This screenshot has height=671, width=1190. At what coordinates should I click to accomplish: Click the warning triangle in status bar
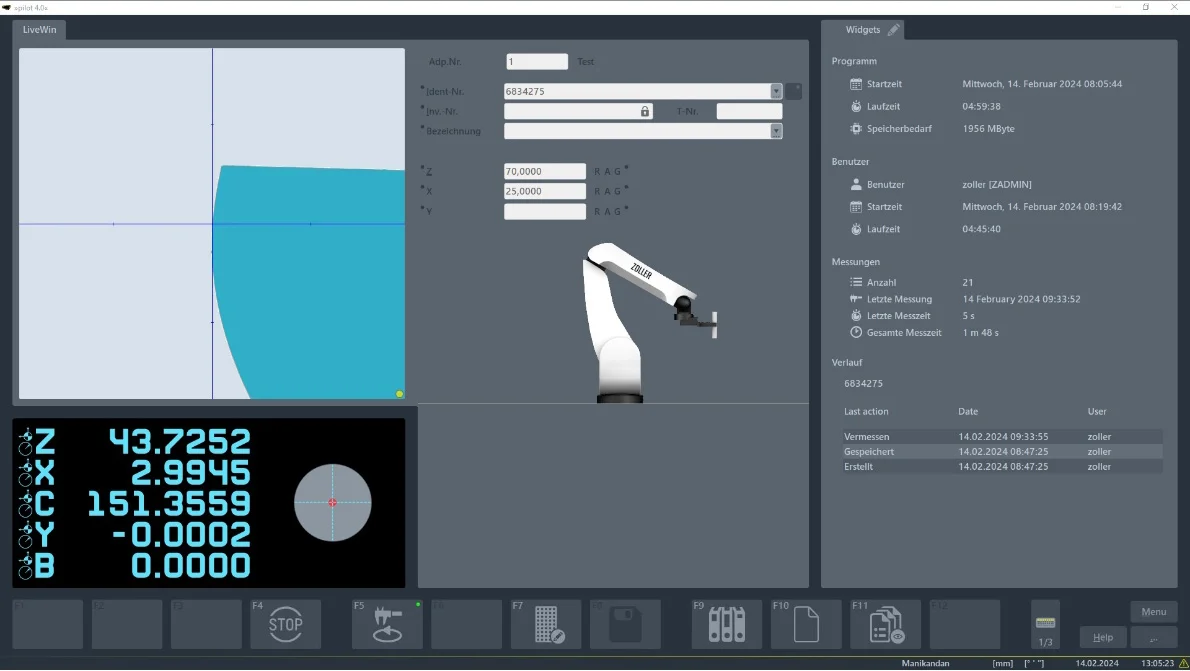[1183, 663]
